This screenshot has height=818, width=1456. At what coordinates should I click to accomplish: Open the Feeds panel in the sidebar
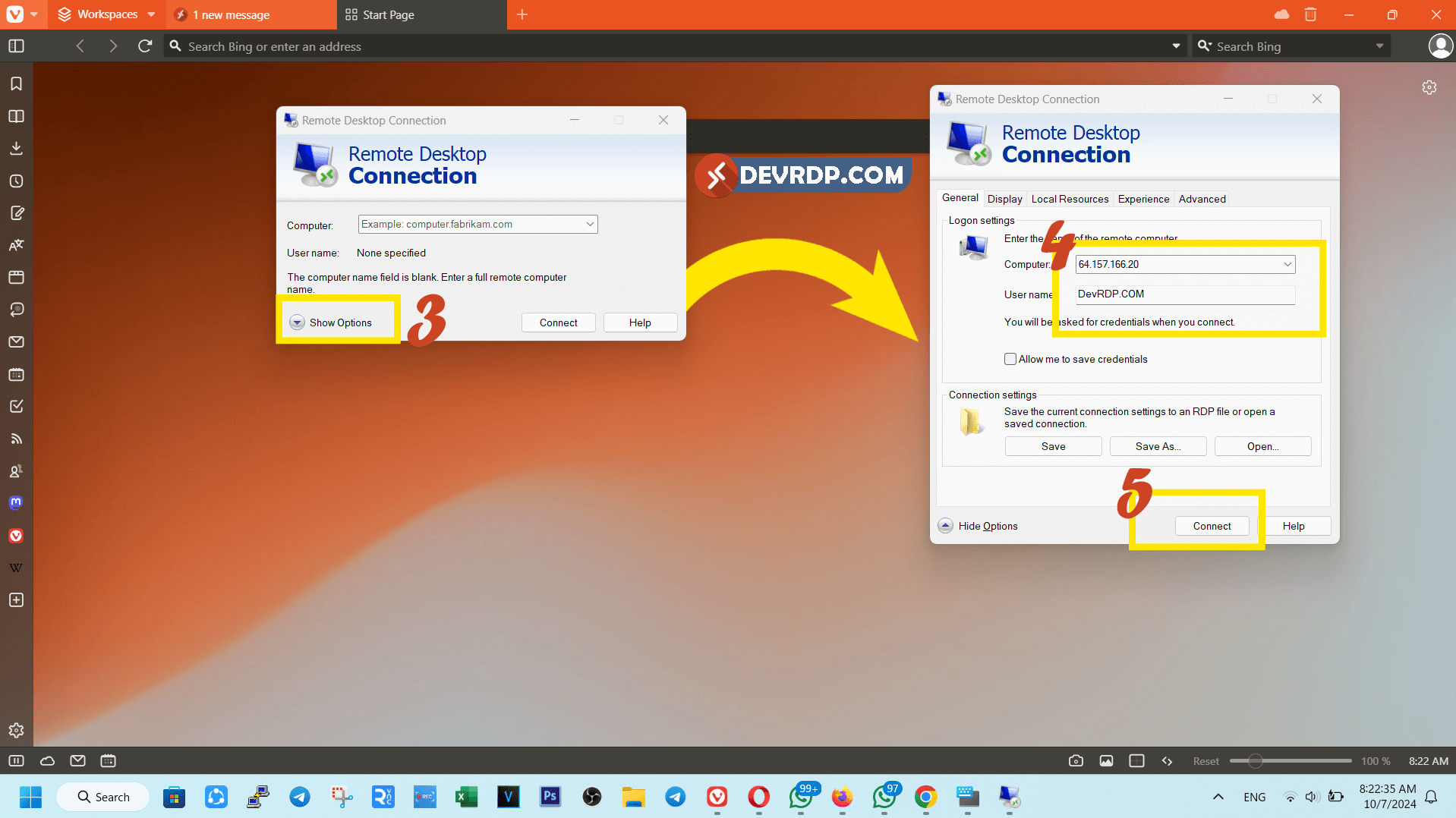(16, 439)
